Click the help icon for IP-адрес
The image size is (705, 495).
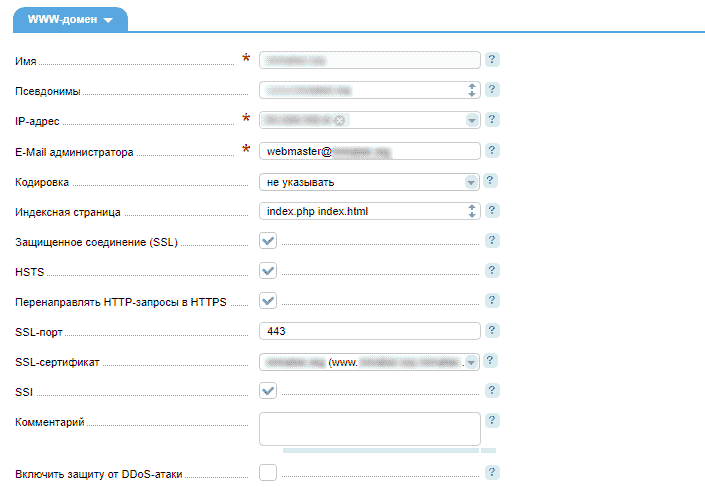(x=492, y=120)
